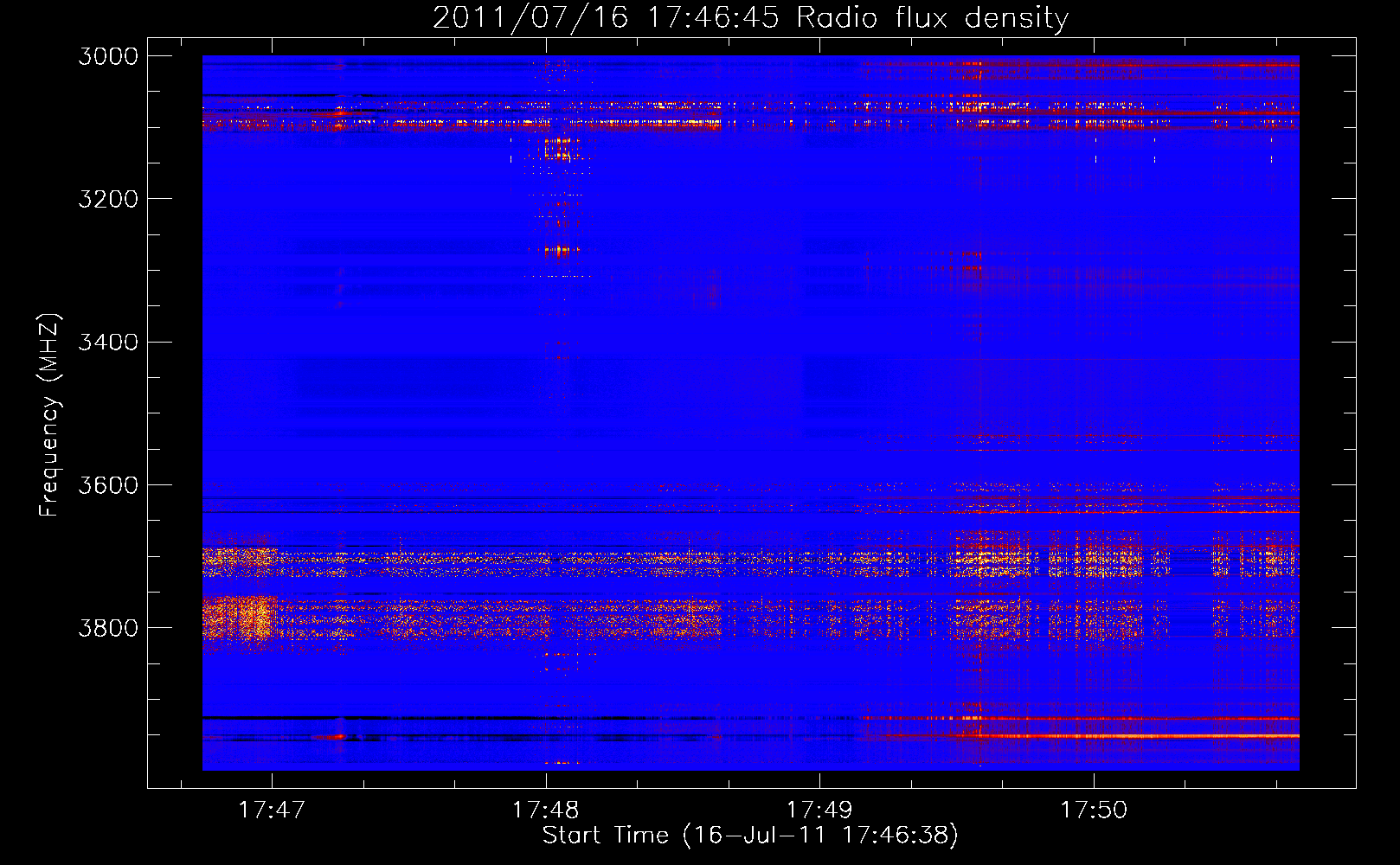The height and width of the screenshot is (865, 1400).
Task: Select the 3200 frequency tick label
Action: pyautogui.click(x=108, y=199)
